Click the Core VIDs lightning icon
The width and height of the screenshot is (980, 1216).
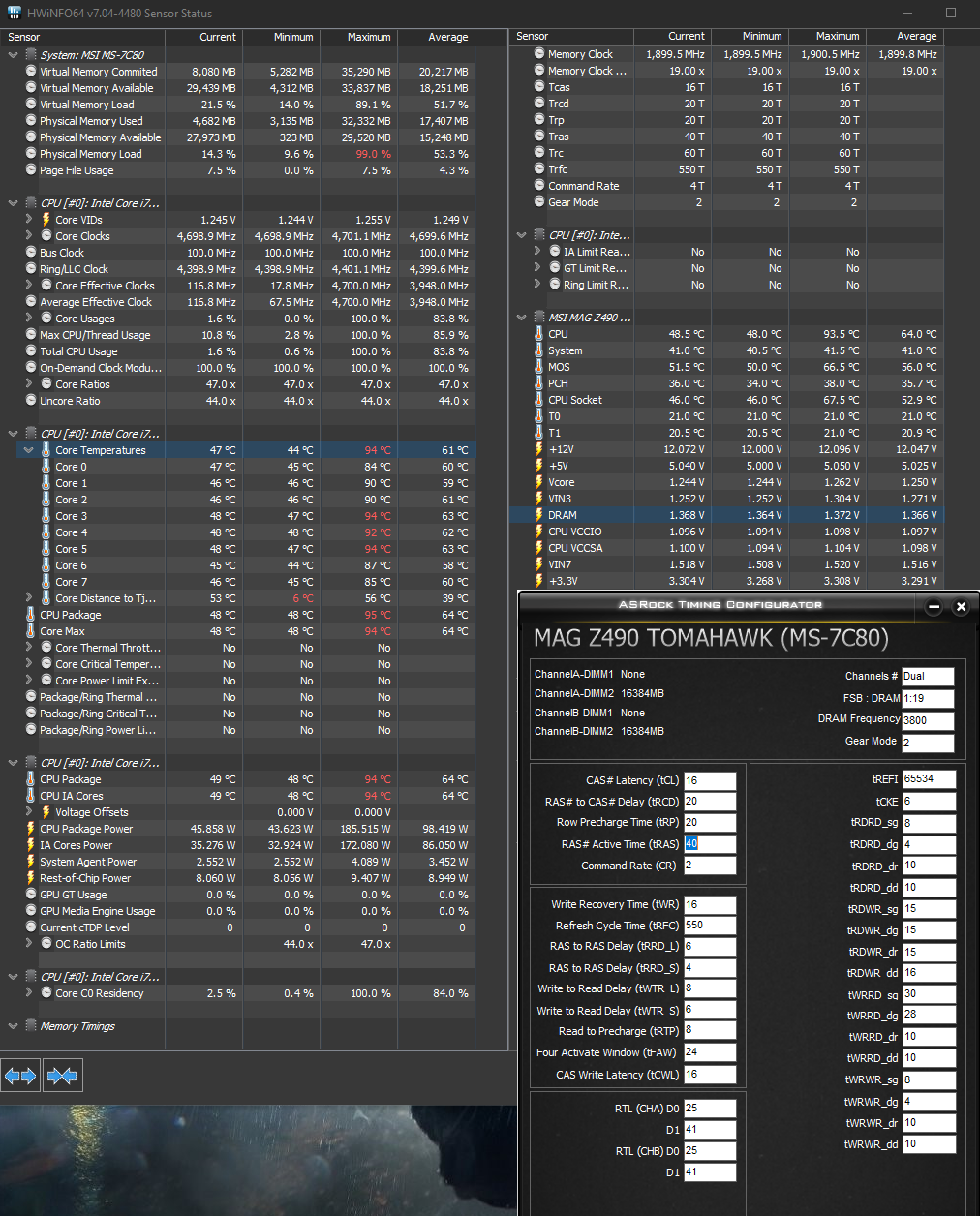(46, 220)
